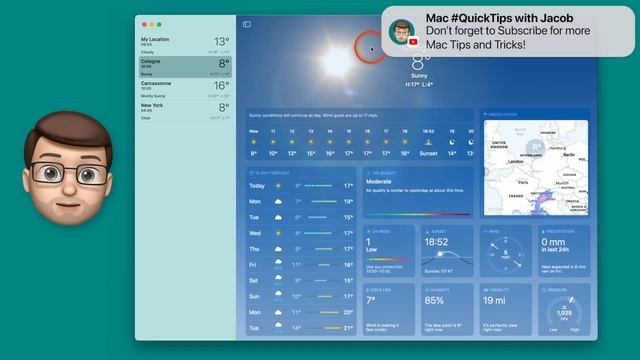Toggle the sidebar with the toolbar icon
Image resolution: width=640 pixels, height=360 pixels.
coord(247,24)
